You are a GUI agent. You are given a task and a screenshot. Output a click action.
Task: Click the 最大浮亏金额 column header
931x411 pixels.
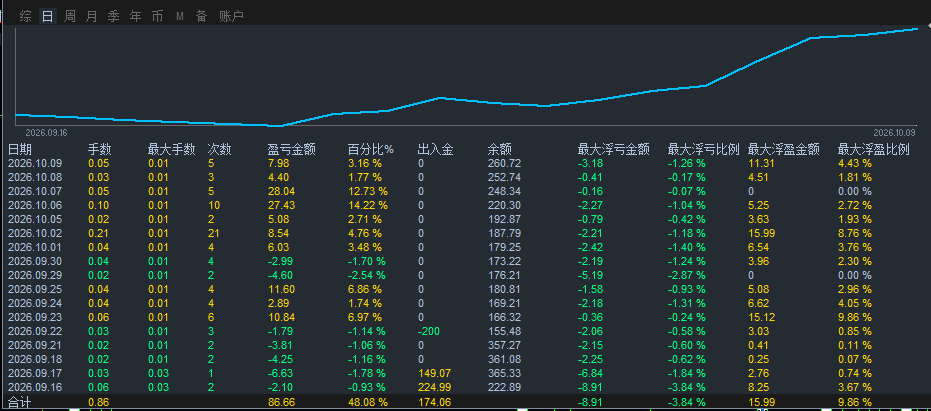(613, 150)
